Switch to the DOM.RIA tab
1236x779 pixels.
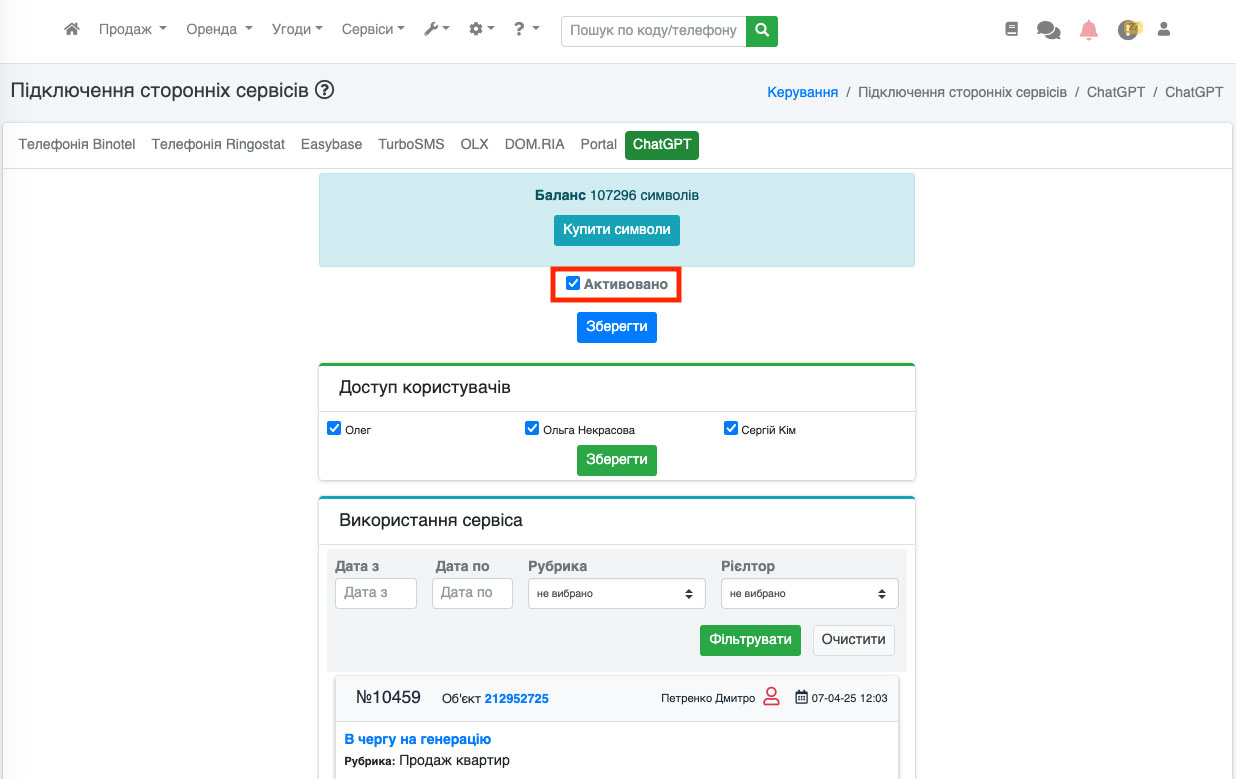click(534, 144)
